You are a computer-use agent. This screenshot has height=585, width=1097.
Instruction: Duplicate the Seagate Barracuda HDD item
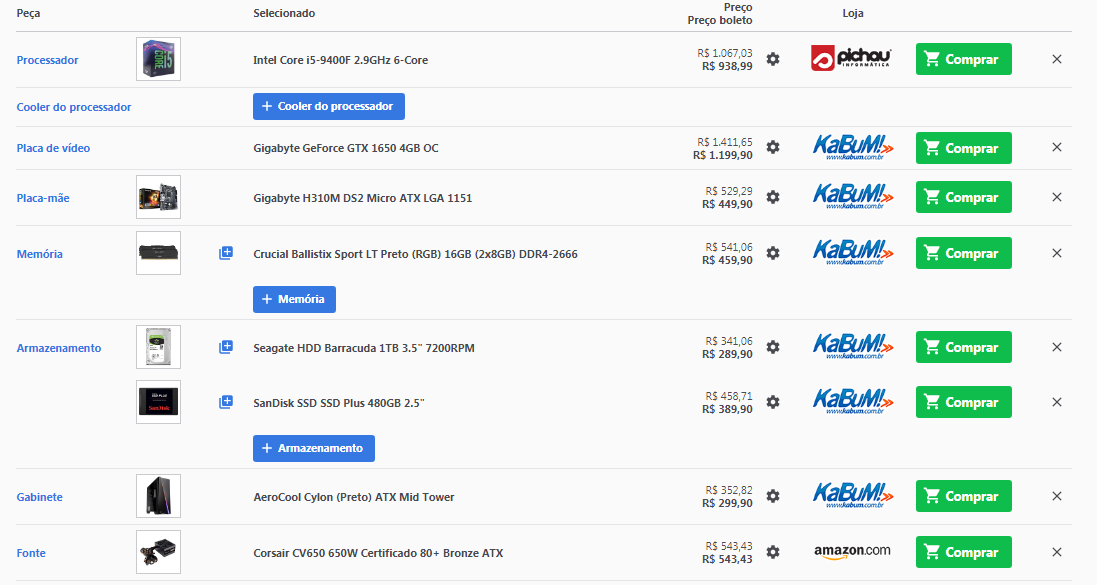(x=225, y=347)
